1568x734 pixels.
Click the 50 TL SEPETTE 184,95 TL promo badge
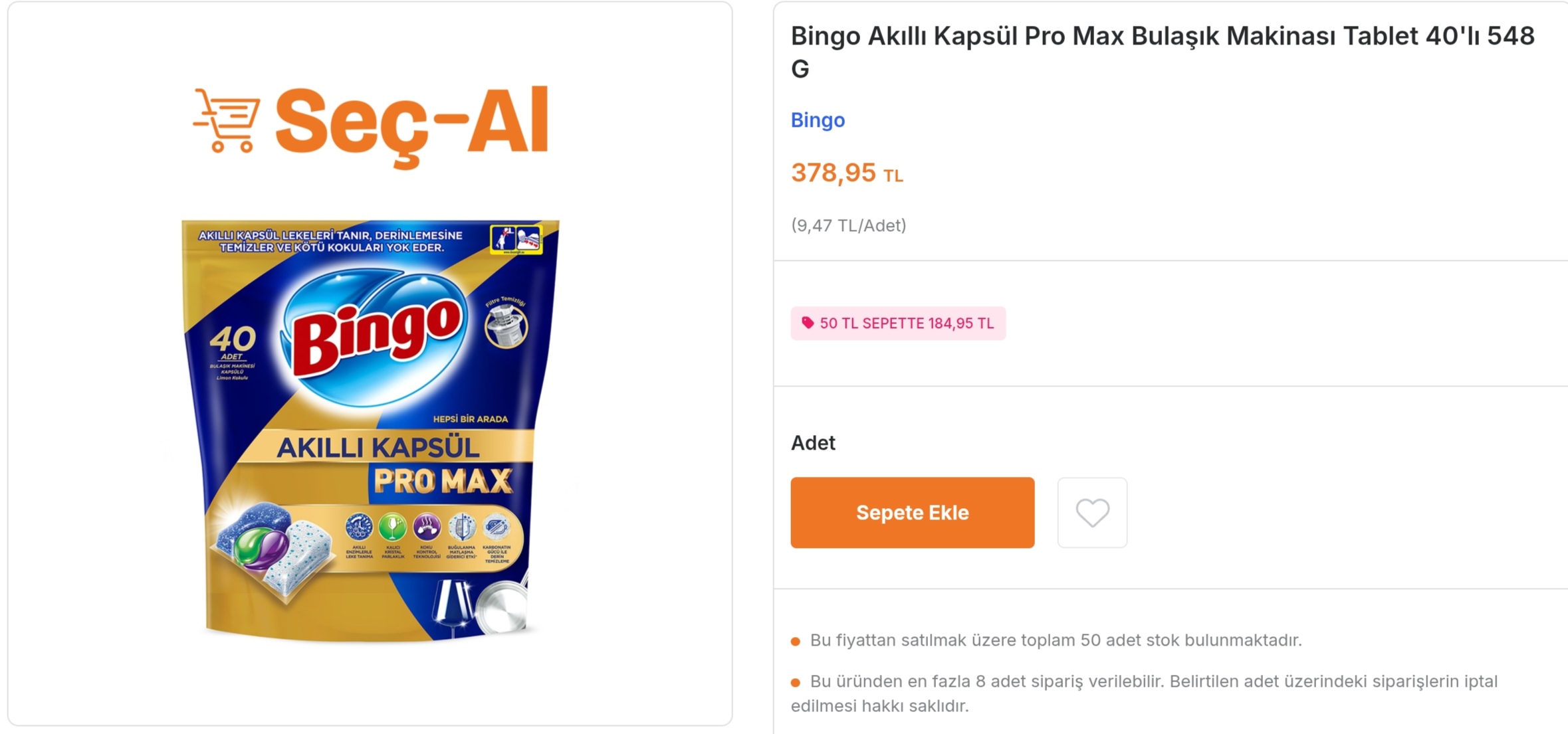click(898, 323)
